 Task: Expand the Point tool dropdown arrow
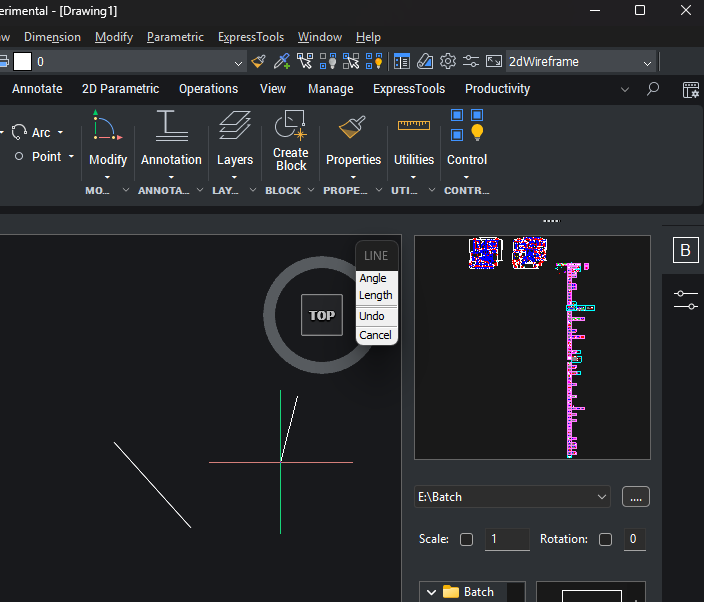[71, 157]
